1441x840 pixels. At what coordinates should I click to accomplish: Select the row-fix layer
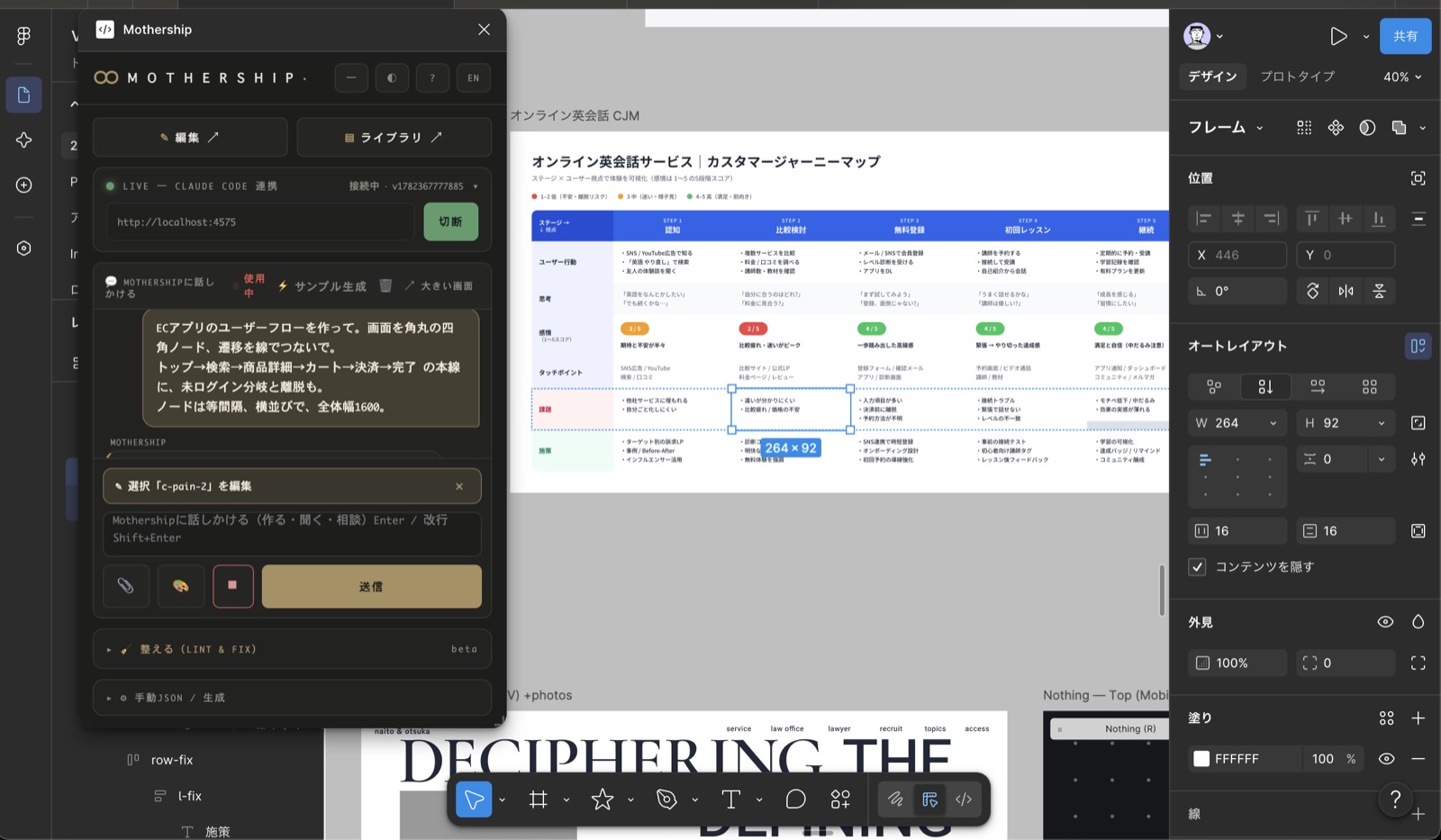172,760
